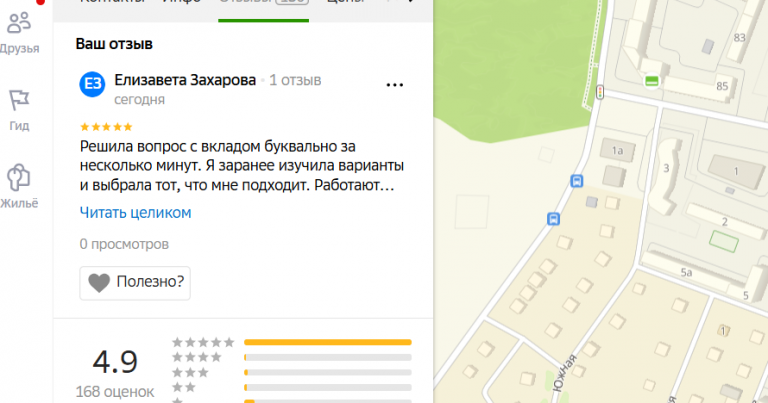This screenshot has width=768, height=403.
Task: Click the '168 оценок' label
Action: point(115,392)
